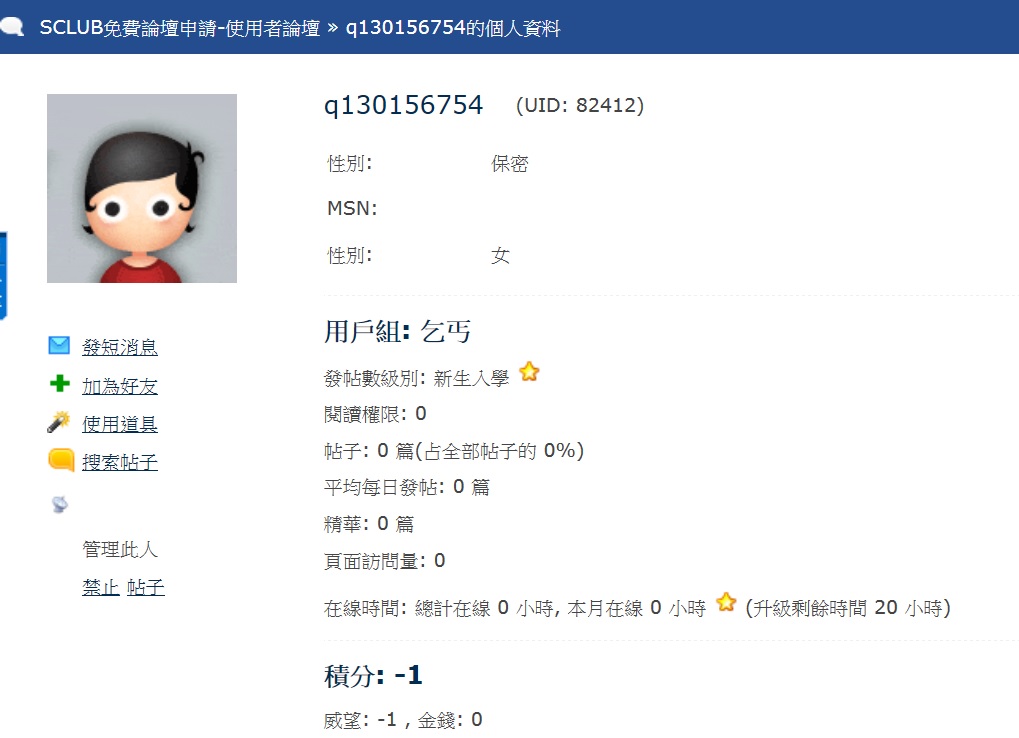Click the 用戶組: 乞丐 heading
The image size is (1019, 738).
tap(397, 331)
